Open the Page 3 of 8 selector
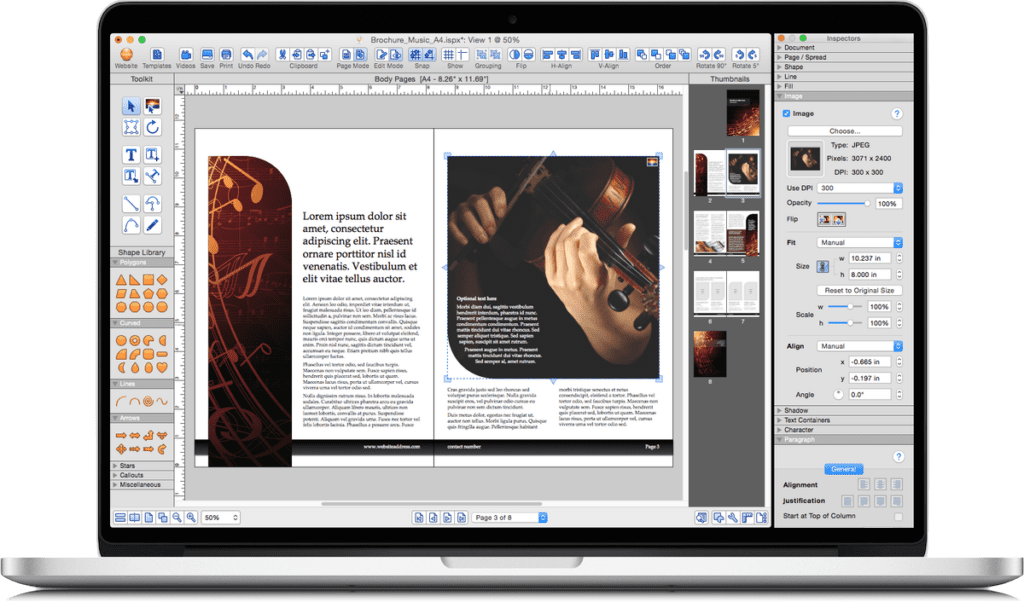 click(x=510, y=517)
